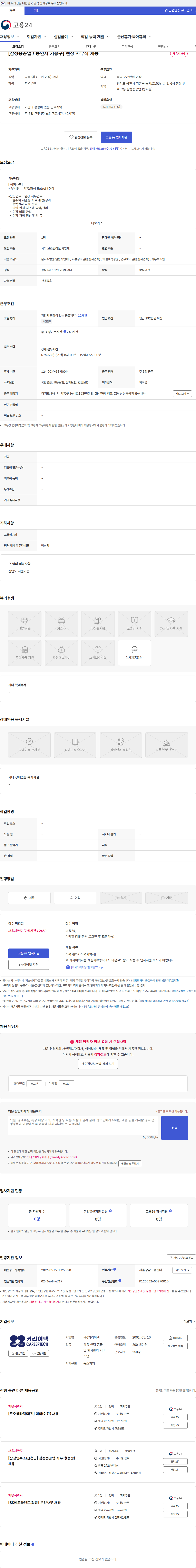Click 로그인 button next to 휴대전화

[x=34, y=1084]
